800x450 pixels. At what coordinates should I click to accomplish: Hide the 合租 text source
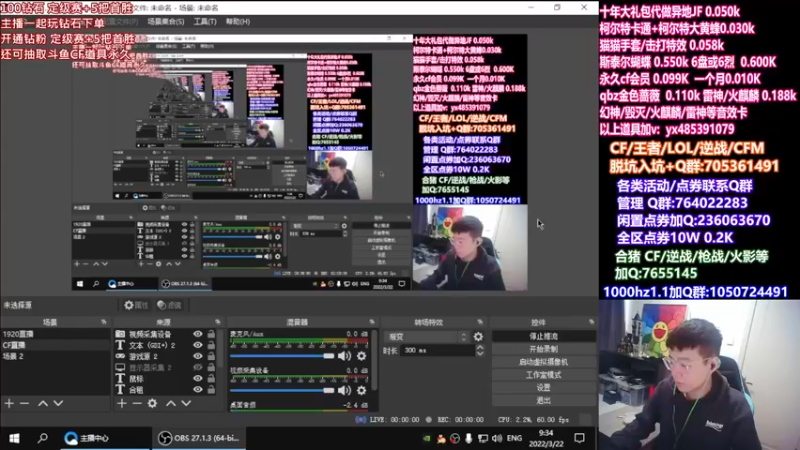click(x=197, y=390)
